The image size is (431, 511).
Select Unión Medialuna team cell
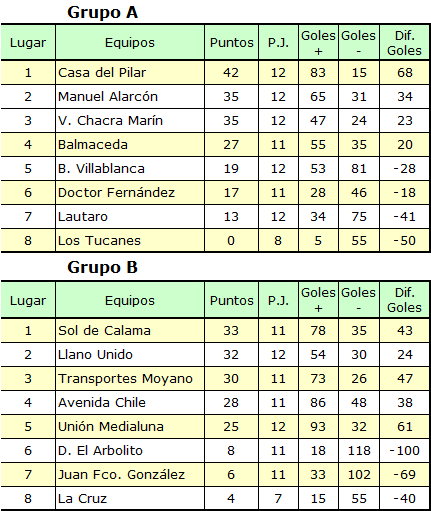click(x=130, y=426)
